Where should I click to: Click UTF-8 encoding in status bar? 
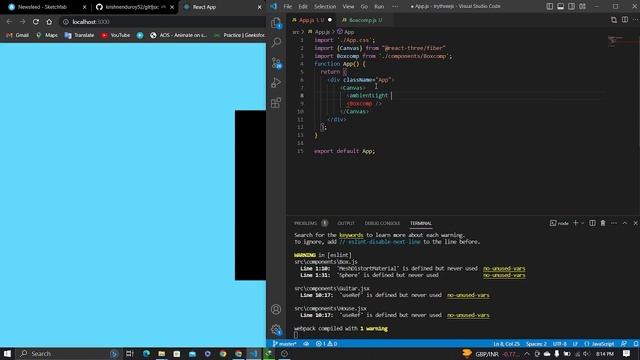pos(560,344)
